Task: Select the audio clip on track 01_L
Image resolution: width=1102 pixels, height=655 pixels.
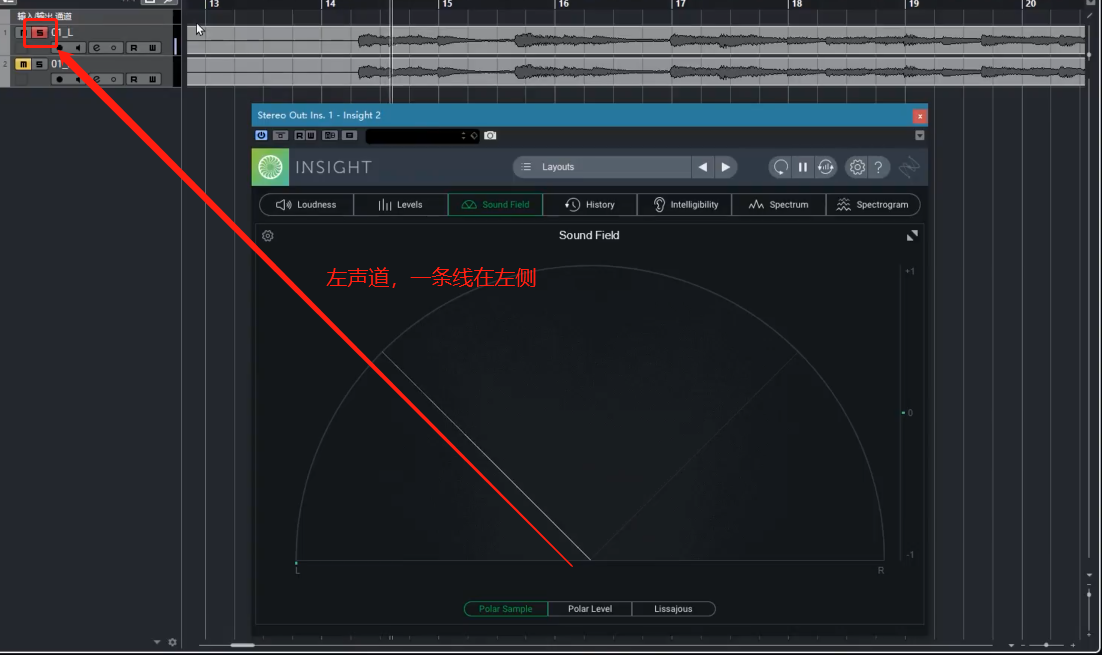Action: point(635,41)
